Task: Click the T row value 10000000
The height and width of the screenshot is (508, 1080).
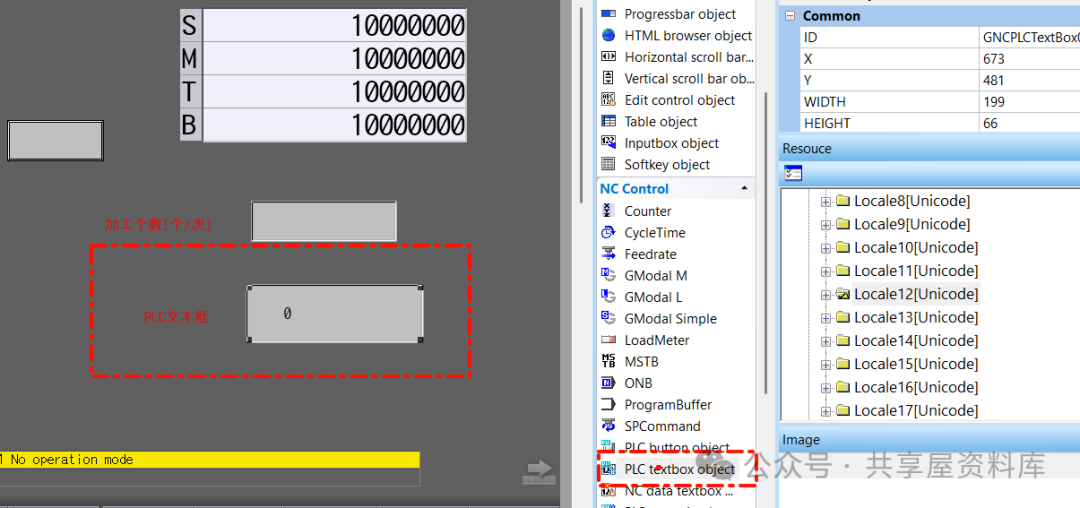Action: pos(335,92)
